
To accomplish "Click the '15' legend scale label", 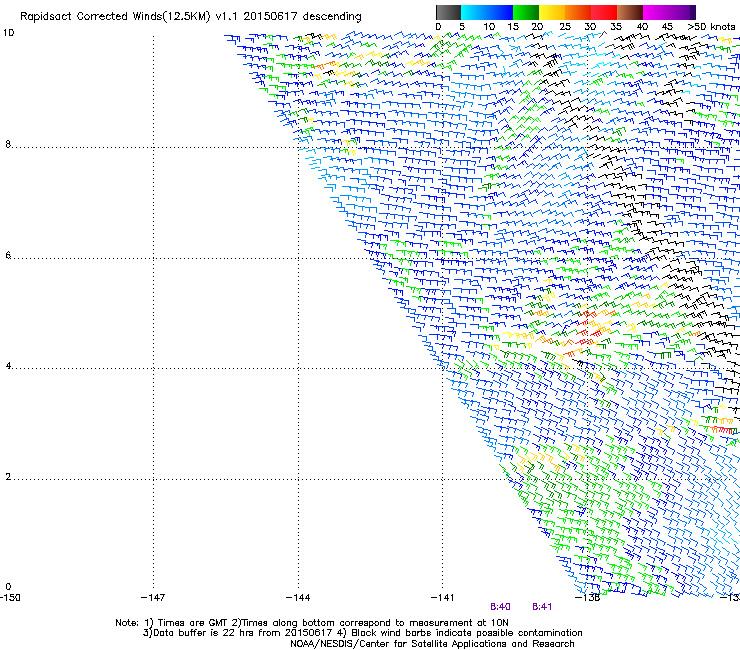I will (513, 27).
